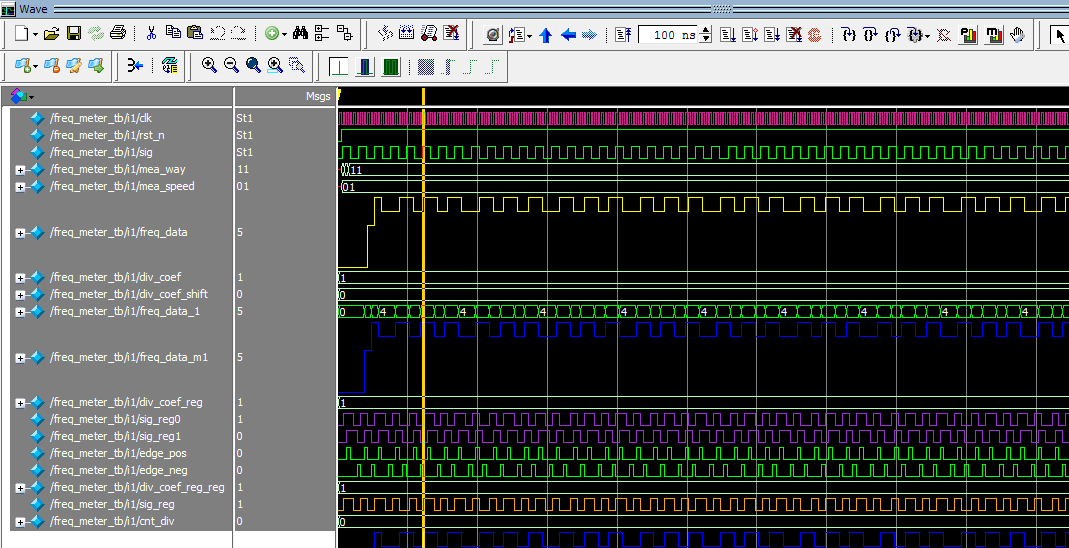This screenshot has height=548, width=1069.
Task: Click the Cut scissors icon
Action: tap(151, 34)
